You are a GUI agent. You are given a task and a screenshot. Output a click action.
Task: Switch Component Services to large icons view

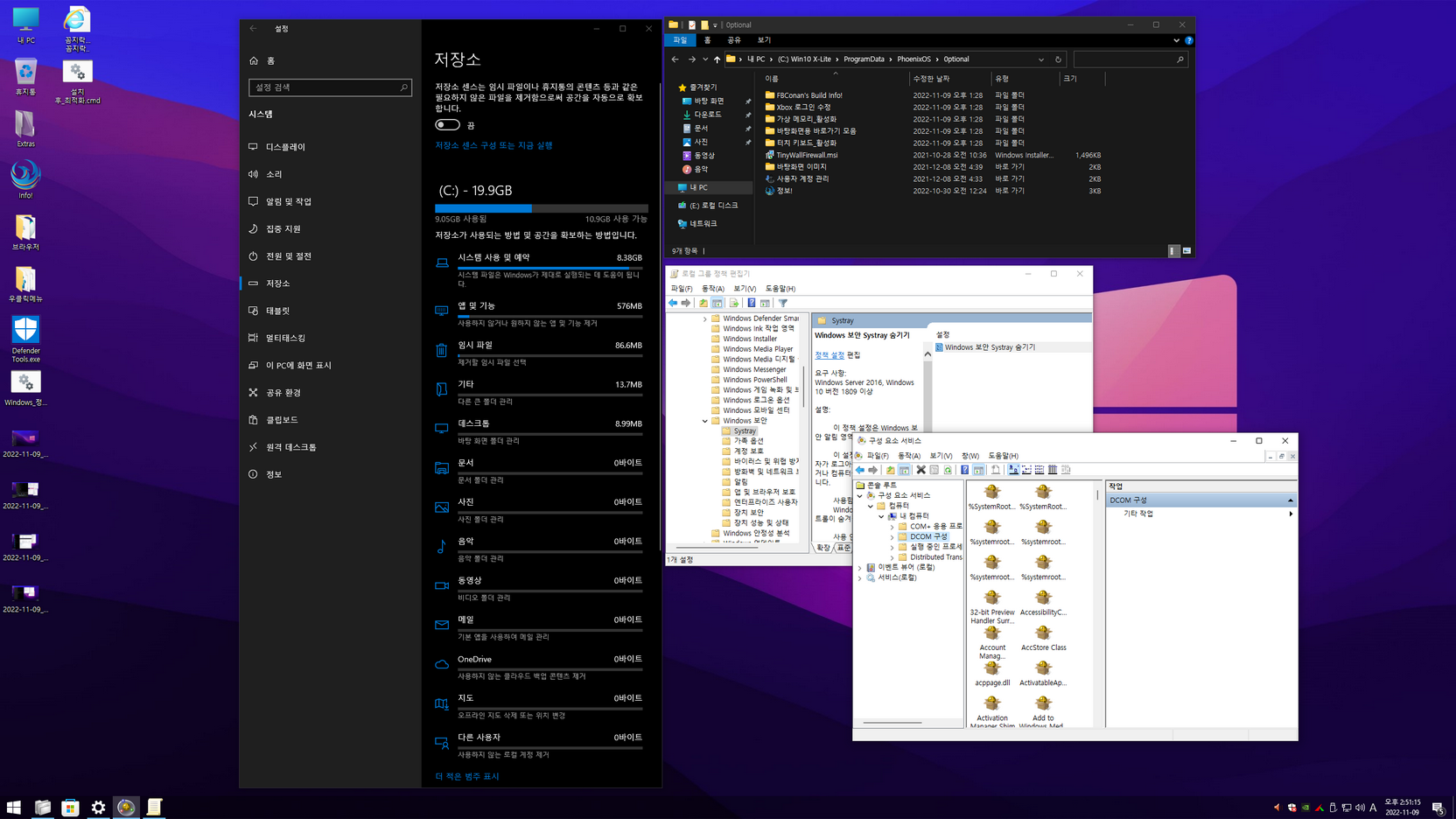(1013, 470)
